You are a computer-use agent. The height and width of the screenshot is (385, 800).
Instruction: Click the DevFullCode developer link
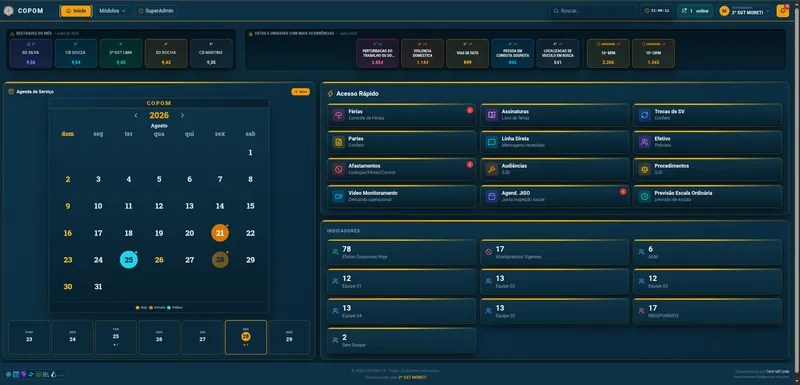tap(777, 372)
